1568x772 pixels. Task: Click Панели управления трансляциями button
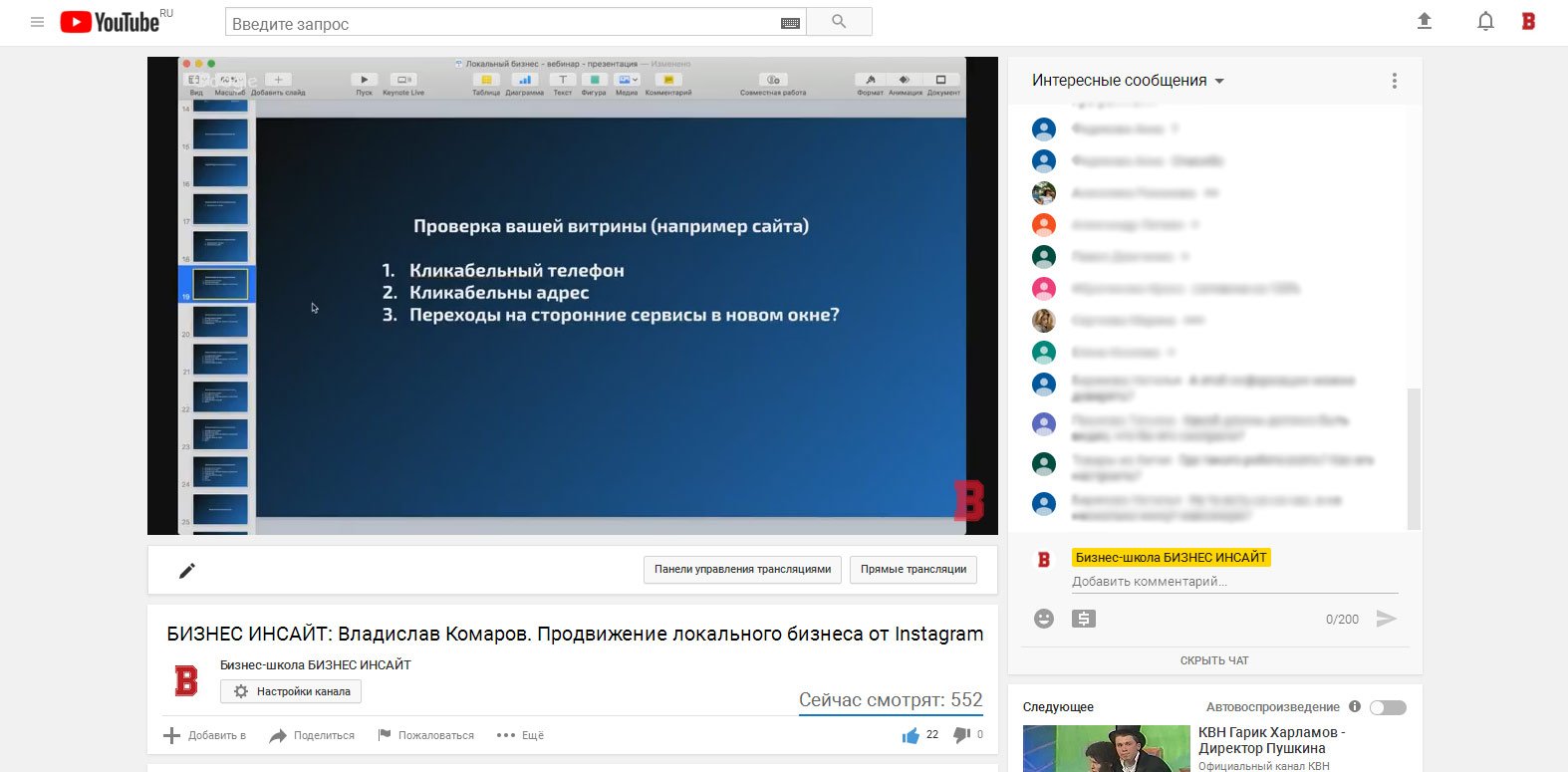(742, 570)
